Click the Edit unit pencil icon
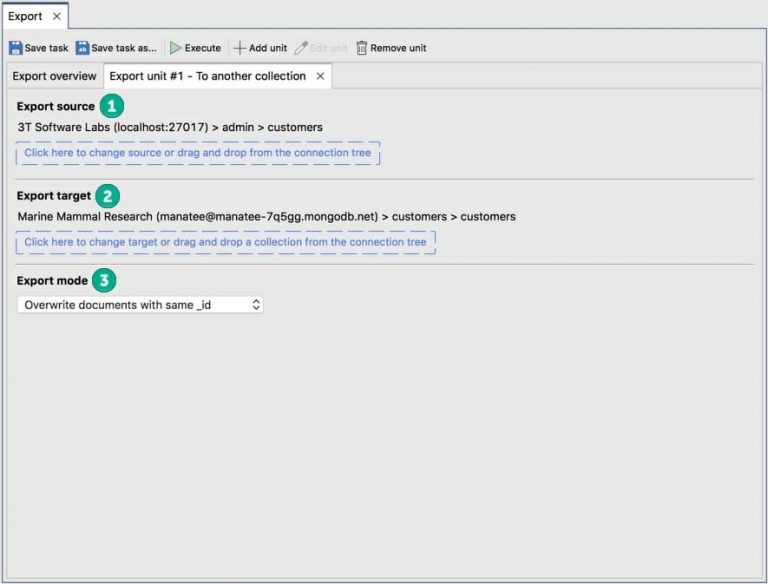The image size is (768, 584). [301, 48]
